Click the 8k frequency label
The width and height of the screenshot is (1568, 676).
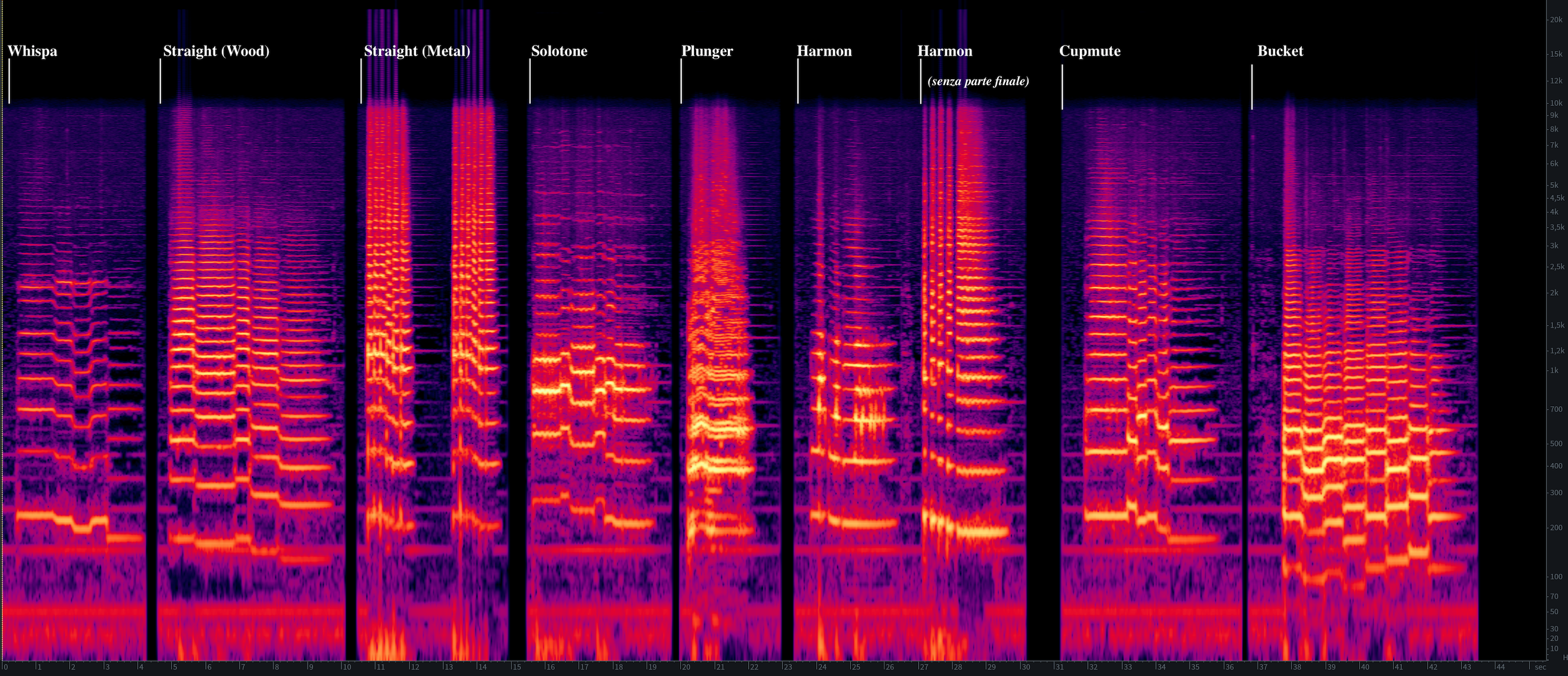(1554, 129)
